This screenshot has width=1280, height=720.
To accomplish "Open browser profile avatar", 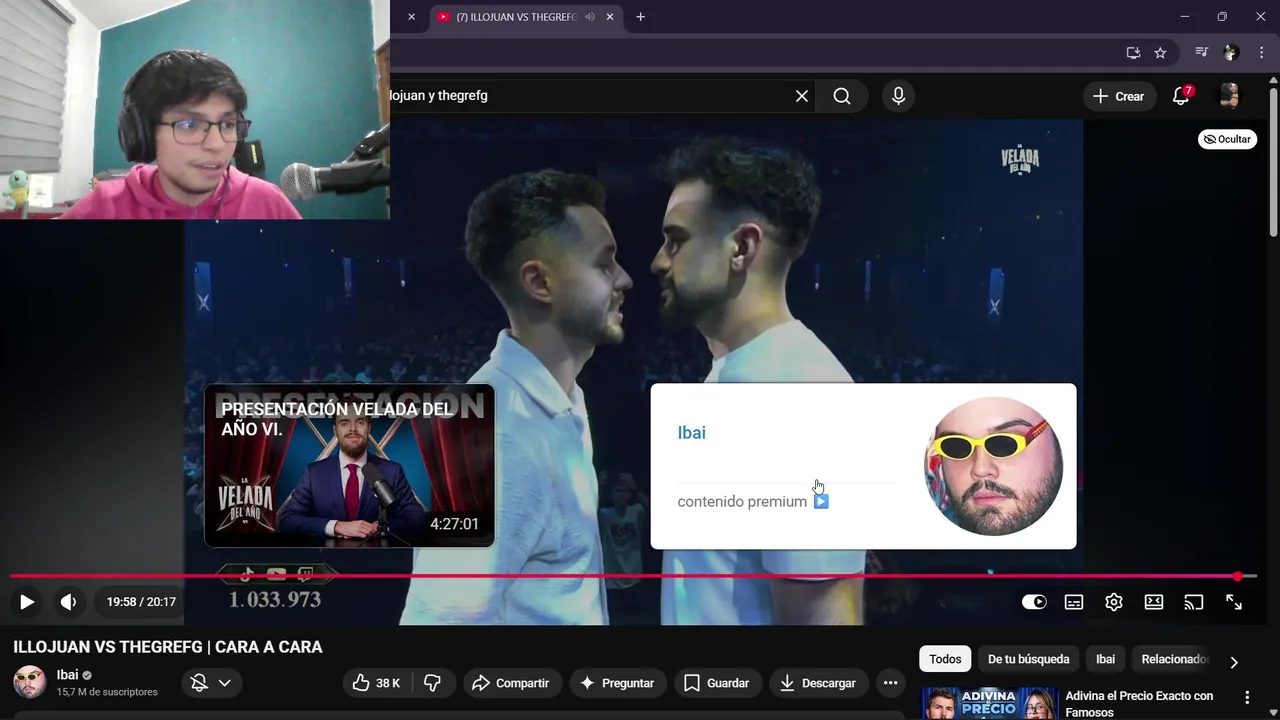I will tap(1231, 53).
